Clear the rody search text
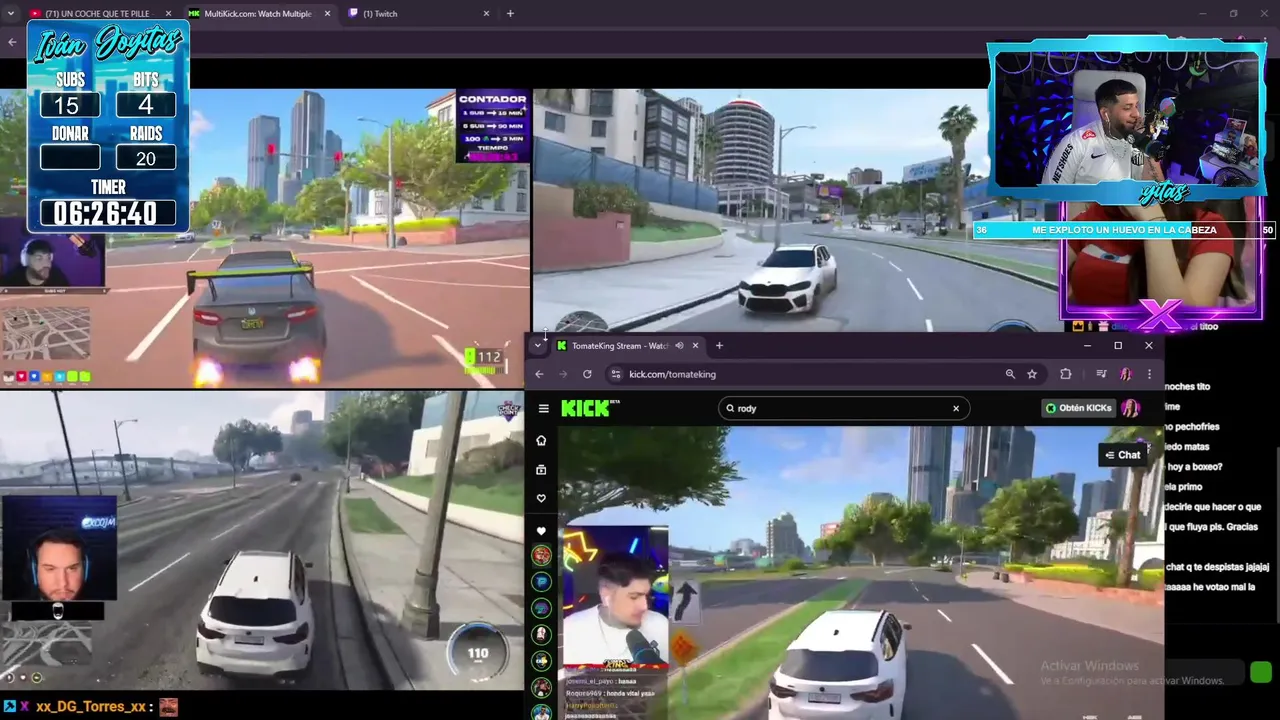1280x720 pixels. 956,408
